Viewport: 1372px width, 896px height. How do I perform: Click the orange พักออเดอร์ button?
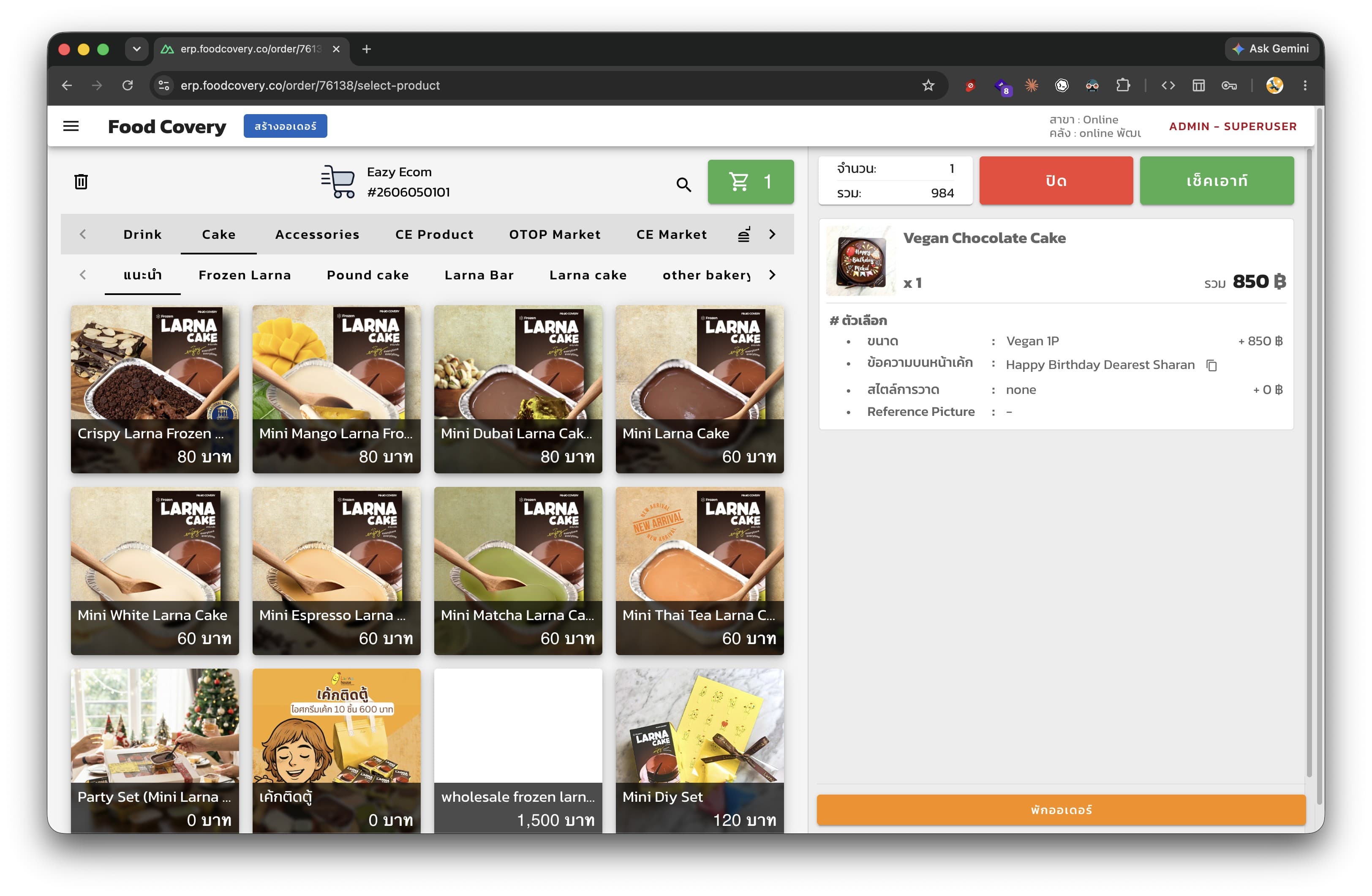pos(1061,809)
